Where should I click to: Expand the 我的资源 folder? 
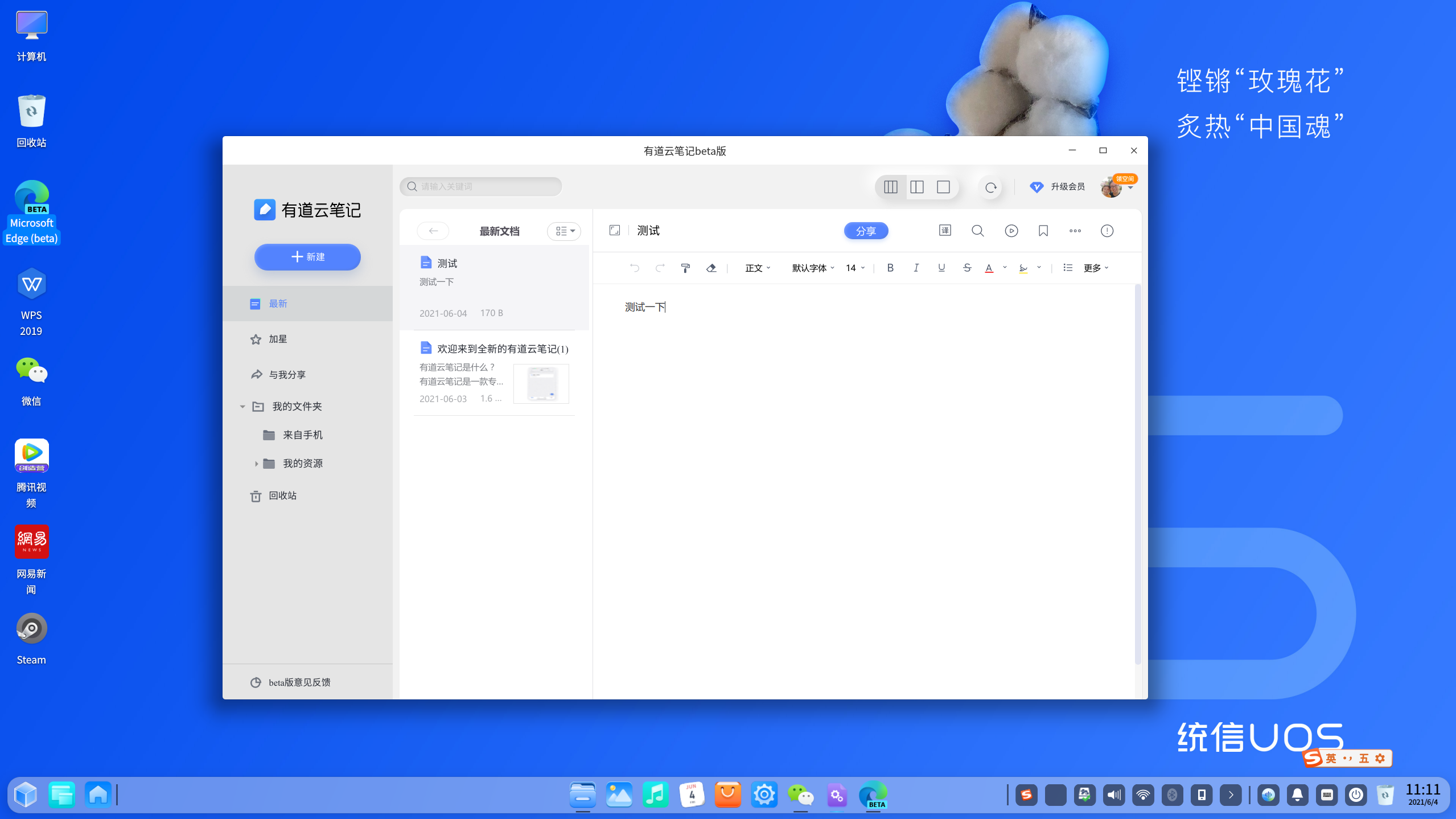tap(256, 464)
